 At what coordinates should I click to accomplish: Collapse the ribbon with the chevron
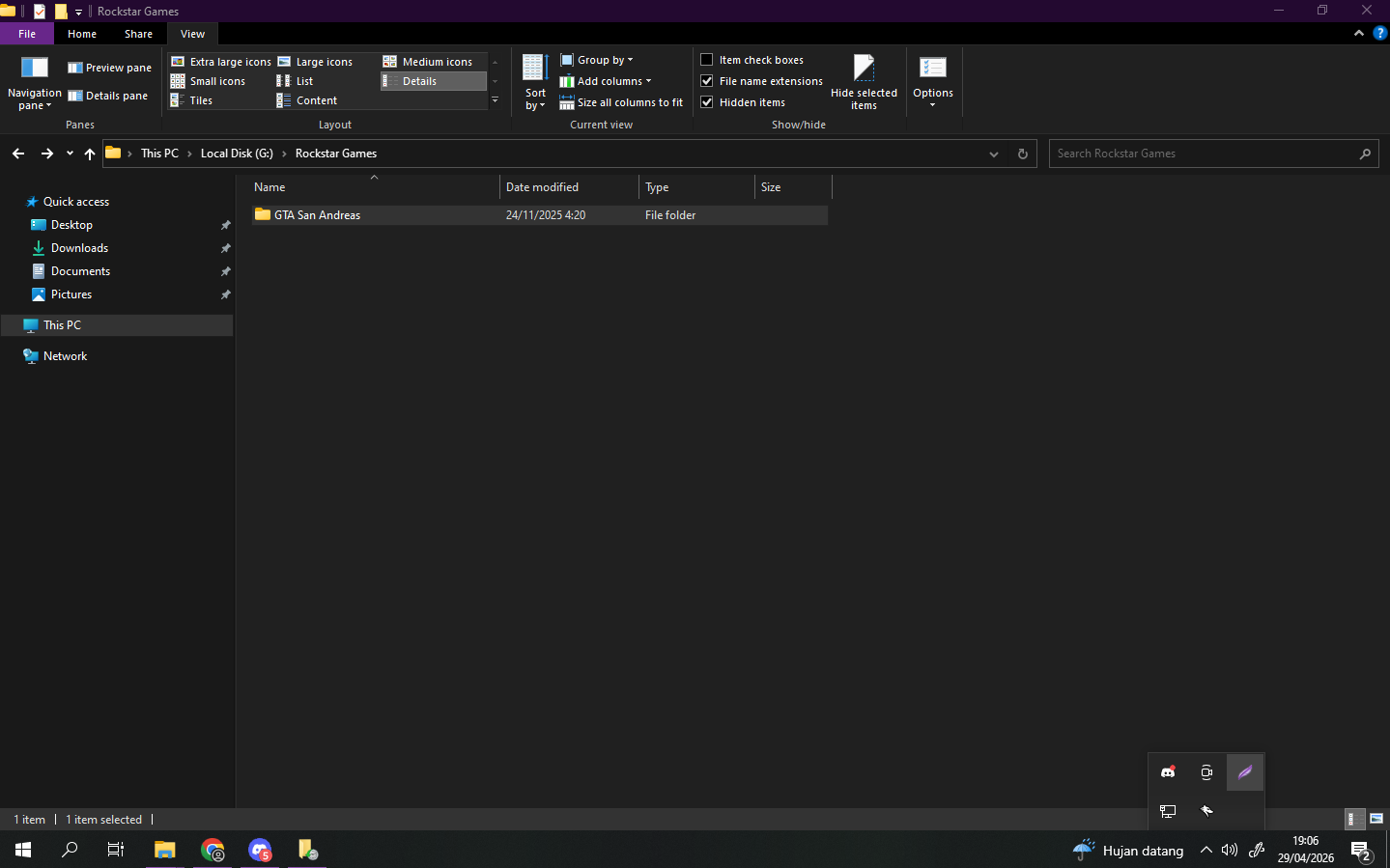point(1359,33)
